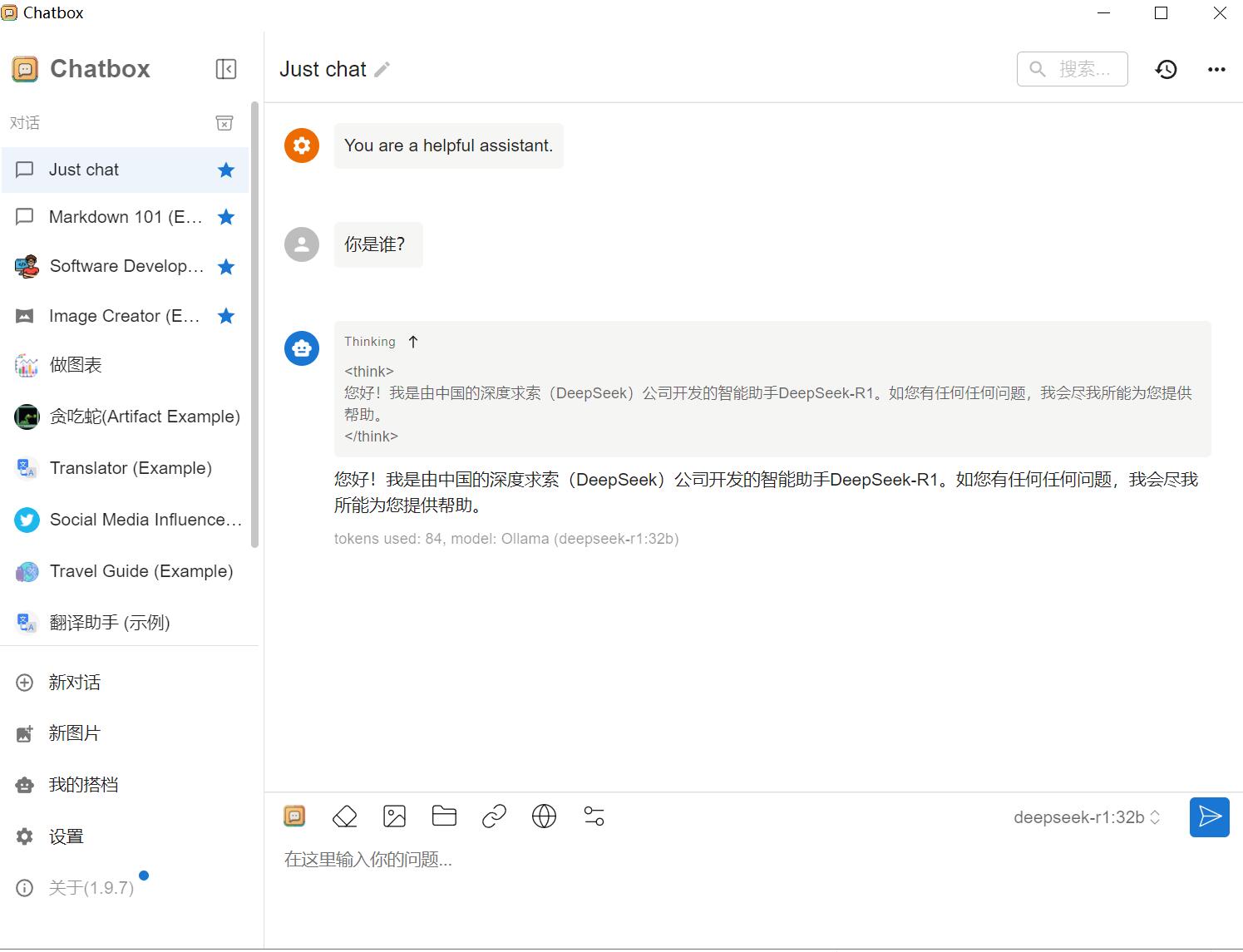Viewport: 1243px width, 952px height.
Task: Click the Software Developer avatar icon
Action: point(27,267)
